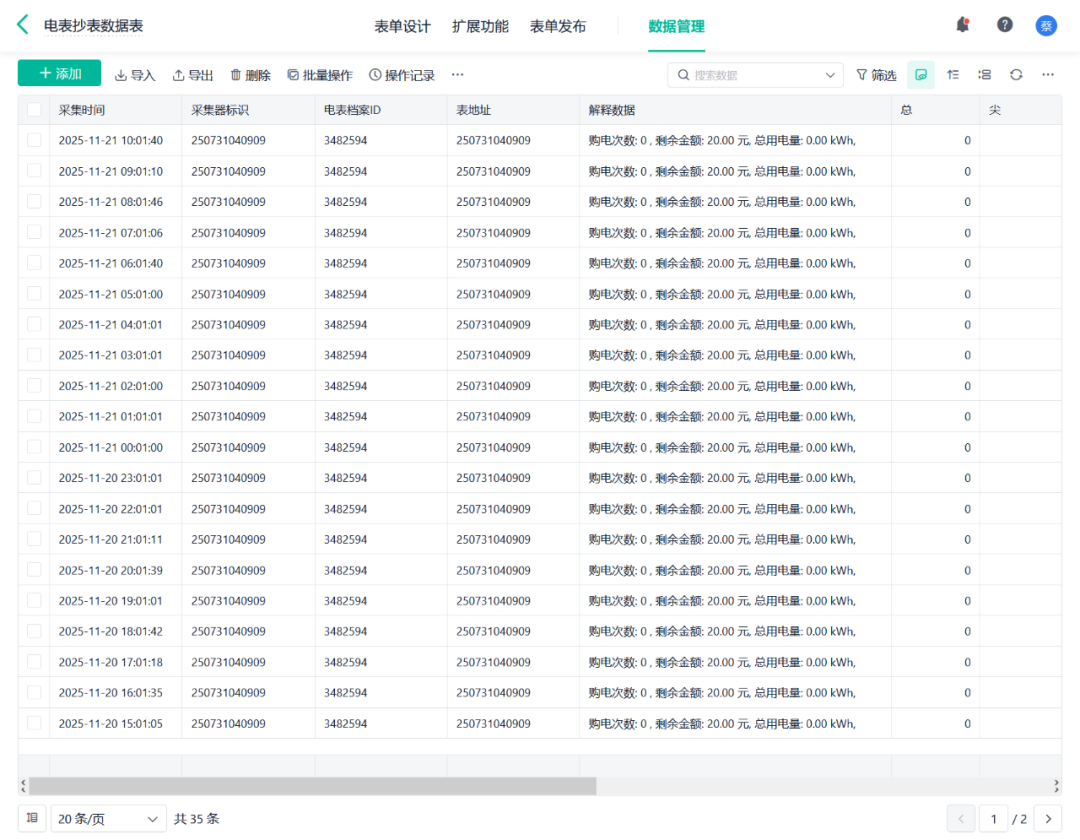Click the search magnifier icon
This screenshot has width=1080, height=840.
(683, 74)
